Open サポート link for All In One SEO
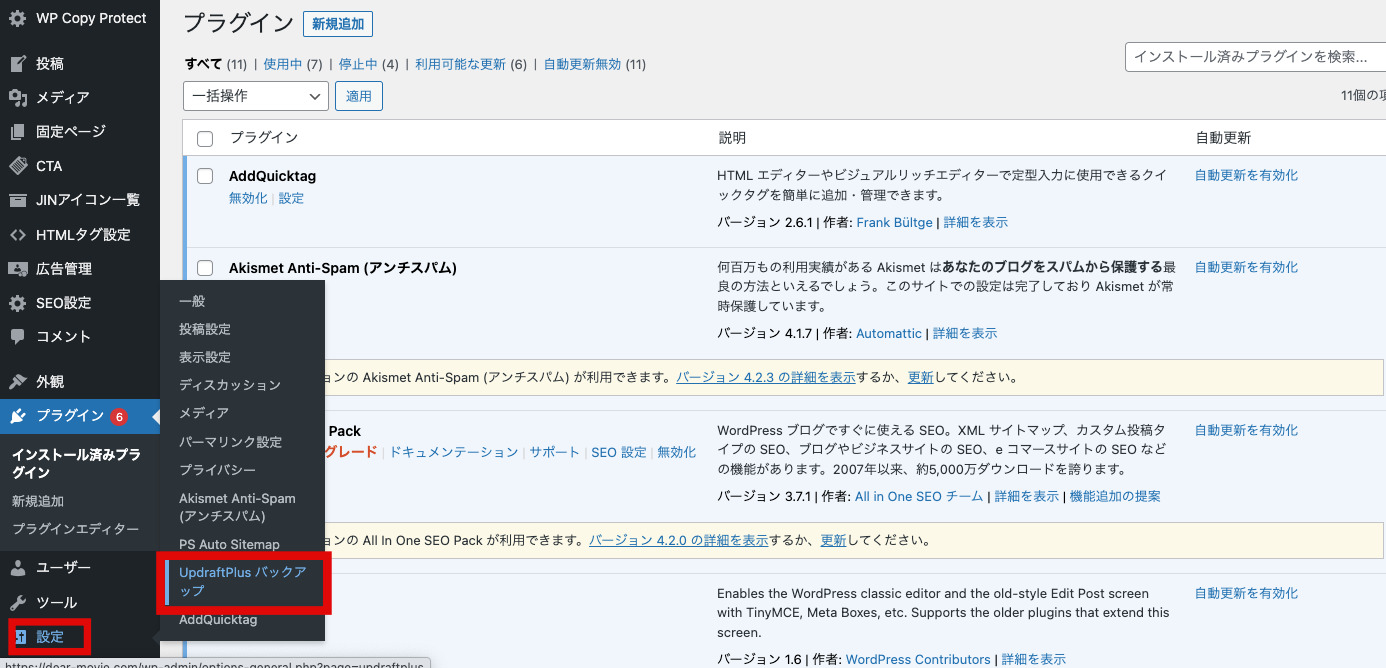The image size is (1386, 668). (x=555, y=452)
